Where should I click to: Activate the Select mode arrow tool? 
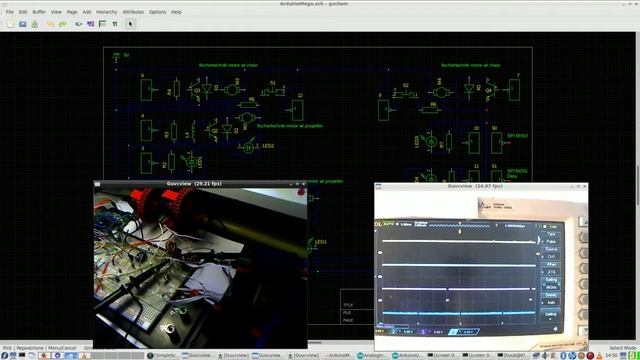(x=130, y=24)
